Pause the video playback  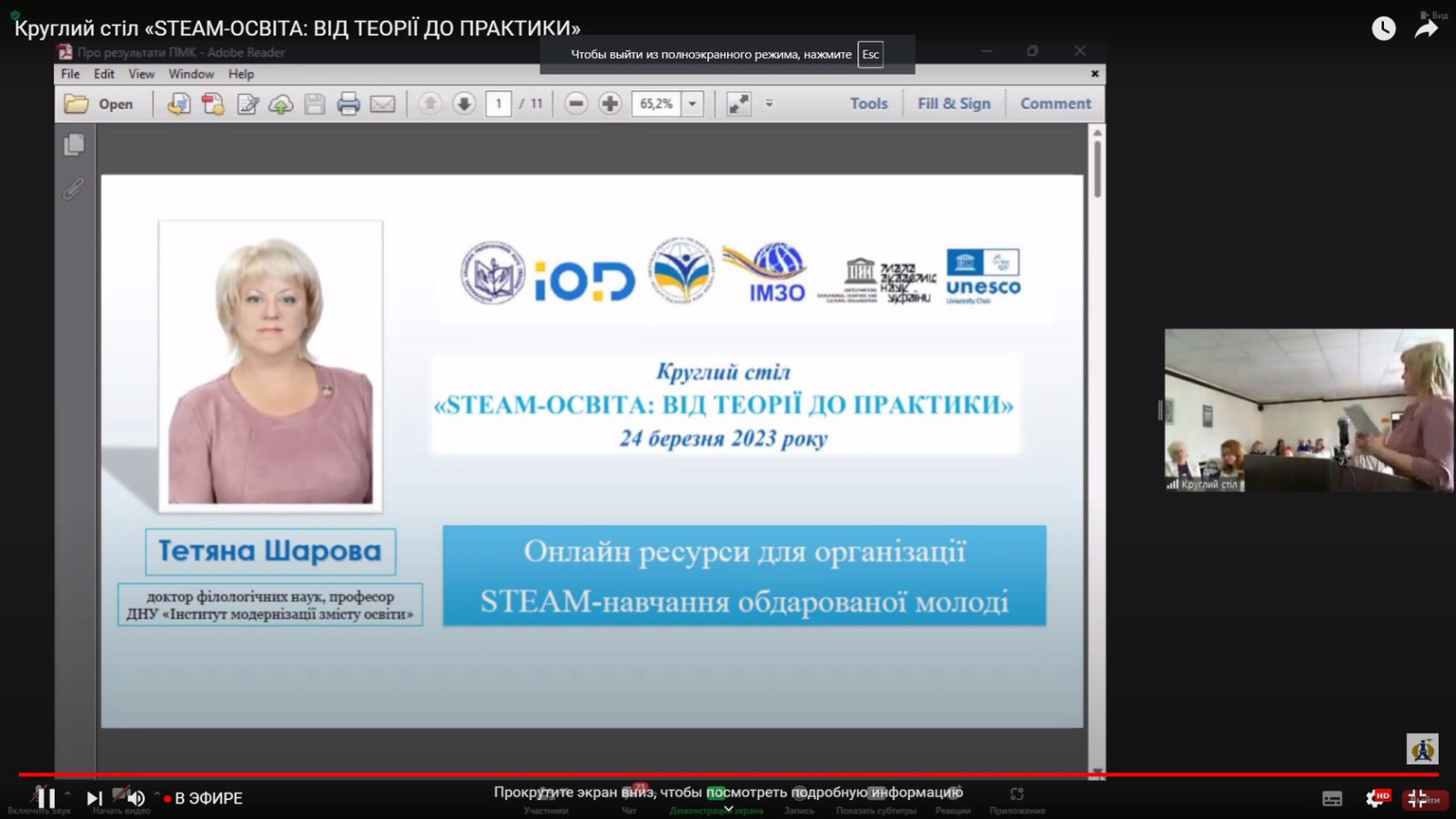pos(45,798)
